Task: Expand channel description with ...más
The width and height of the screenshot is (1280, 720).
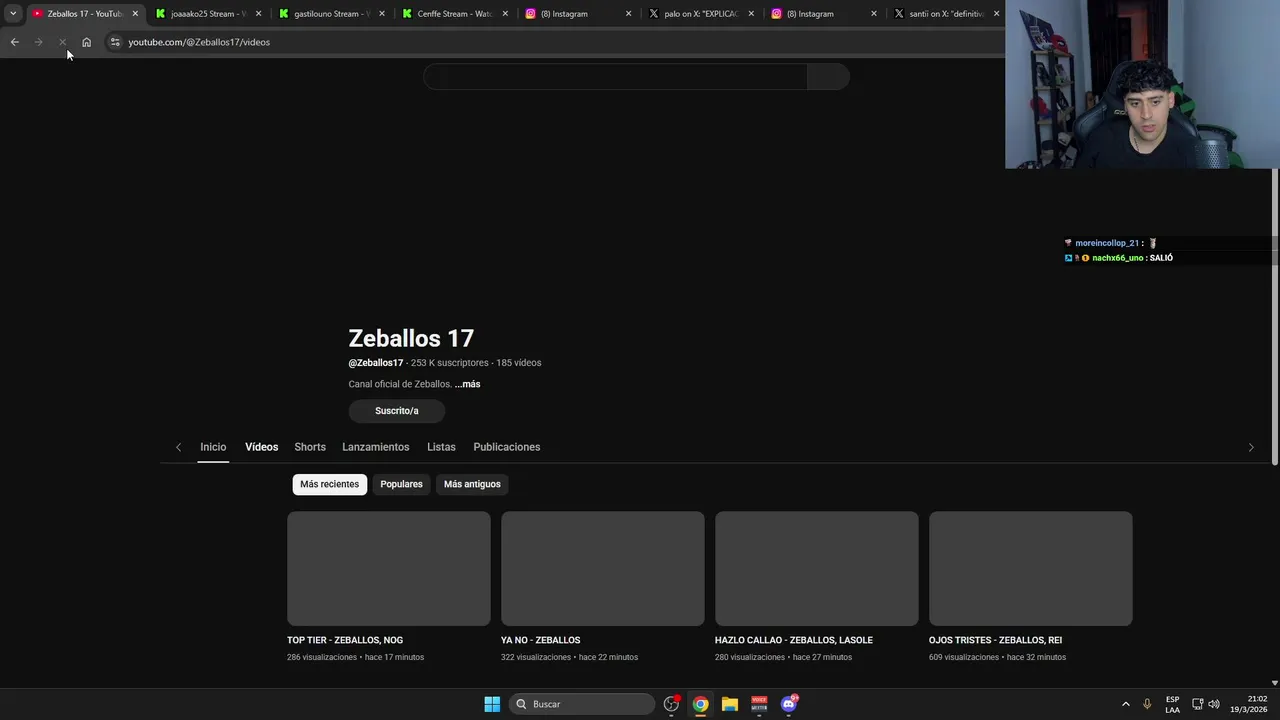Action: click(x=467, y=384)
